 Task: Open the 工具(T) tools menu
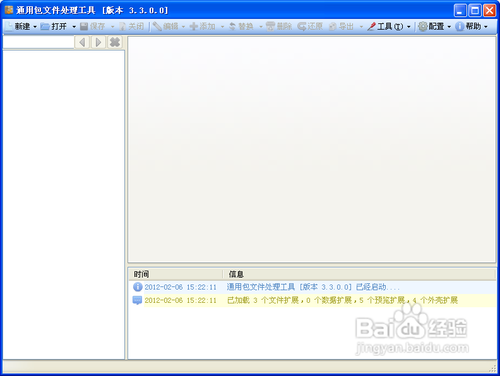point(389,26)
